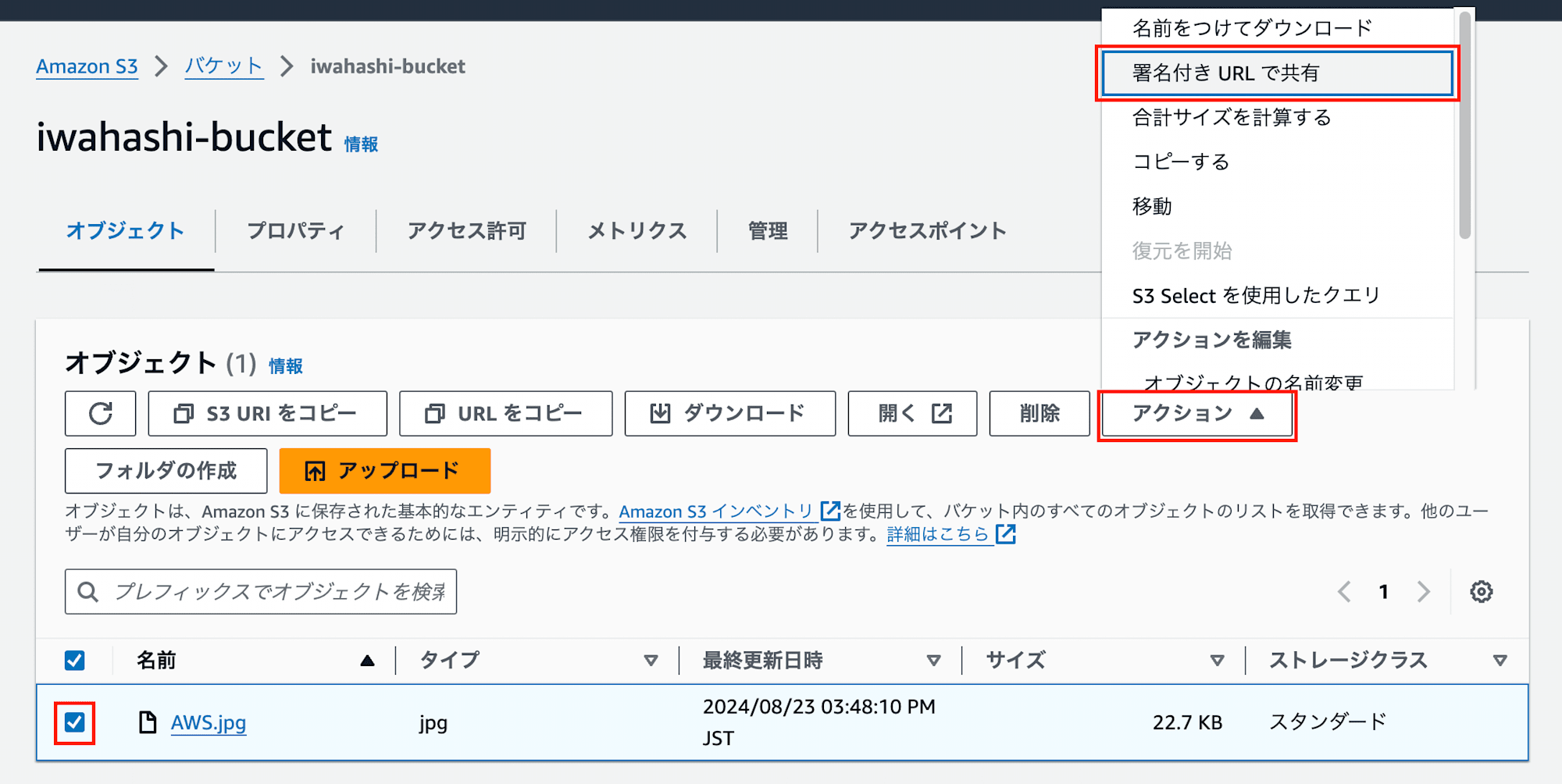The width and height of the screenshot is (1562, 784).
Task: Click the ダウンロード button
Action: click(729, 413)
